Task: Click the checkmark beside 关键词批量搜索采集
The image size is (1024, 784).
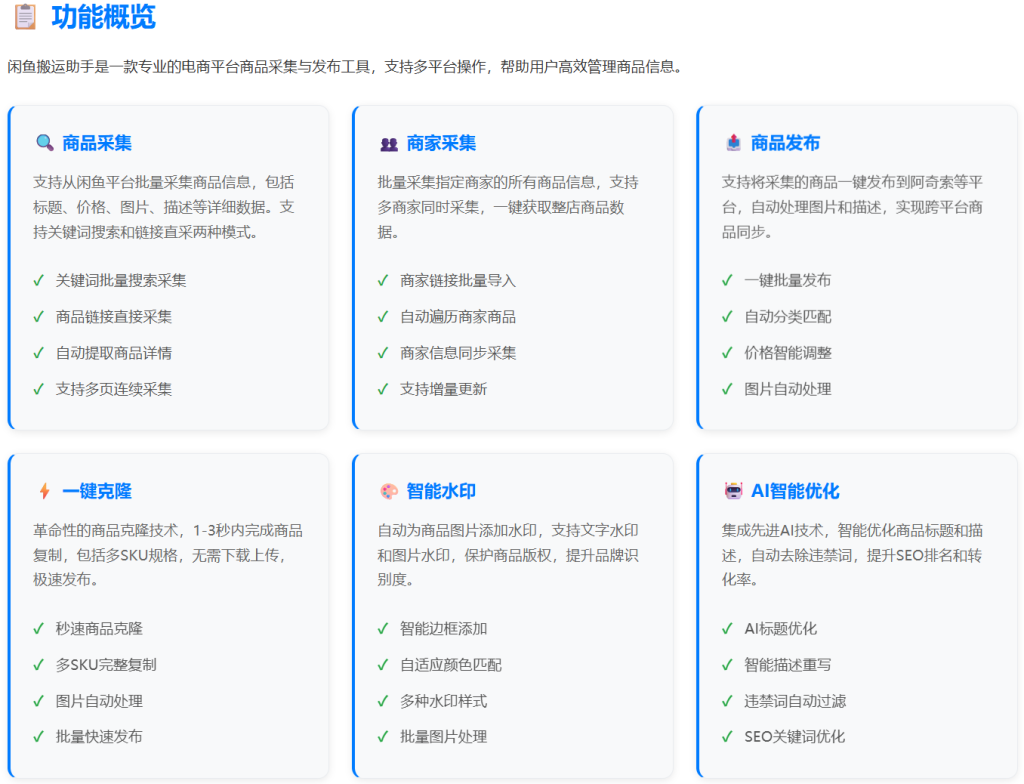Action: click(39, 280)
